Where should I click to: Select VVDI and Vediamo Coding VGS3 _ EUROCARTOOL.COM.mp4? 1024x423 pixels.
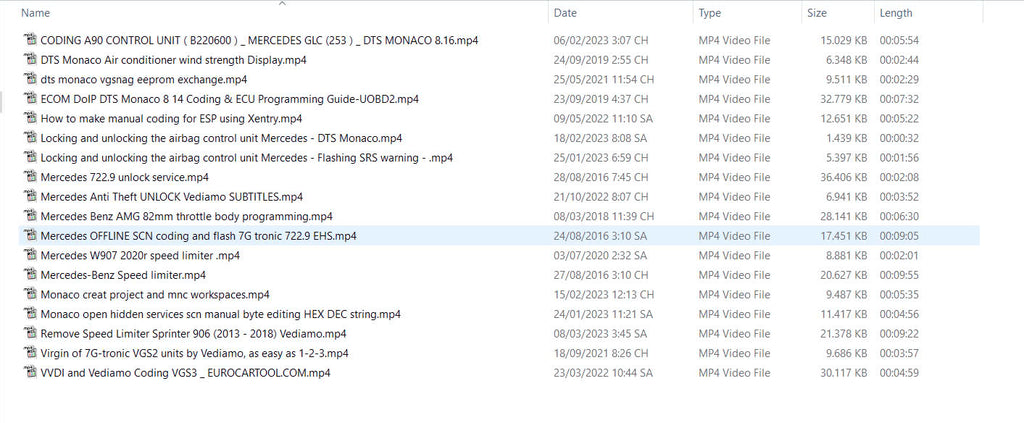click(x=185, y=373)
